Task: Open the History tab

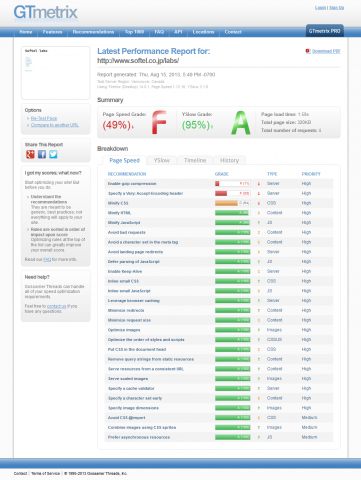Action: 229,160
